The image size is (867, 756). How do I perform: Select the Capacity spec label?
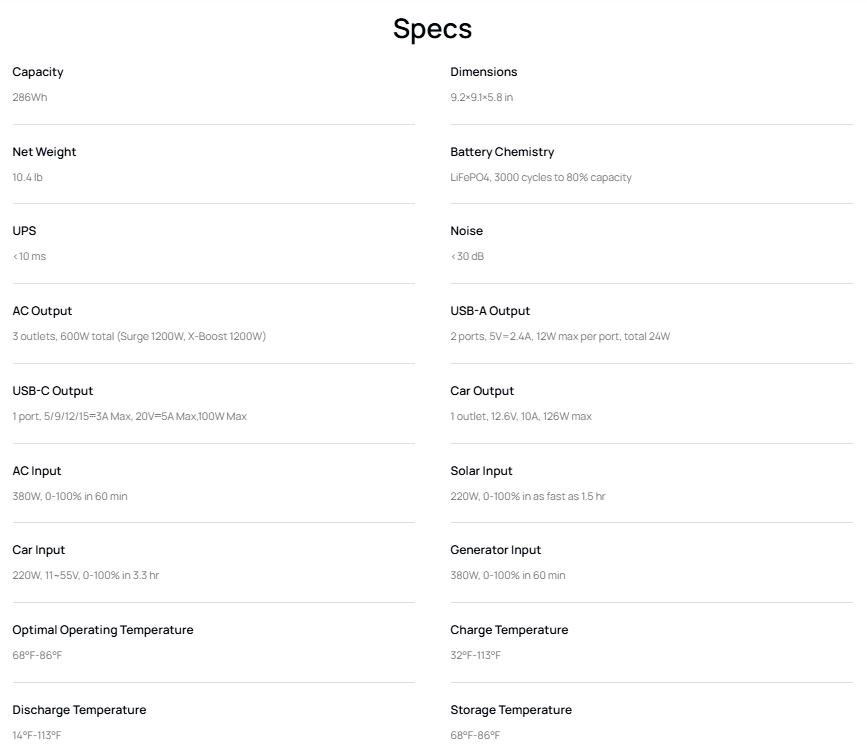tap(38, 72)
